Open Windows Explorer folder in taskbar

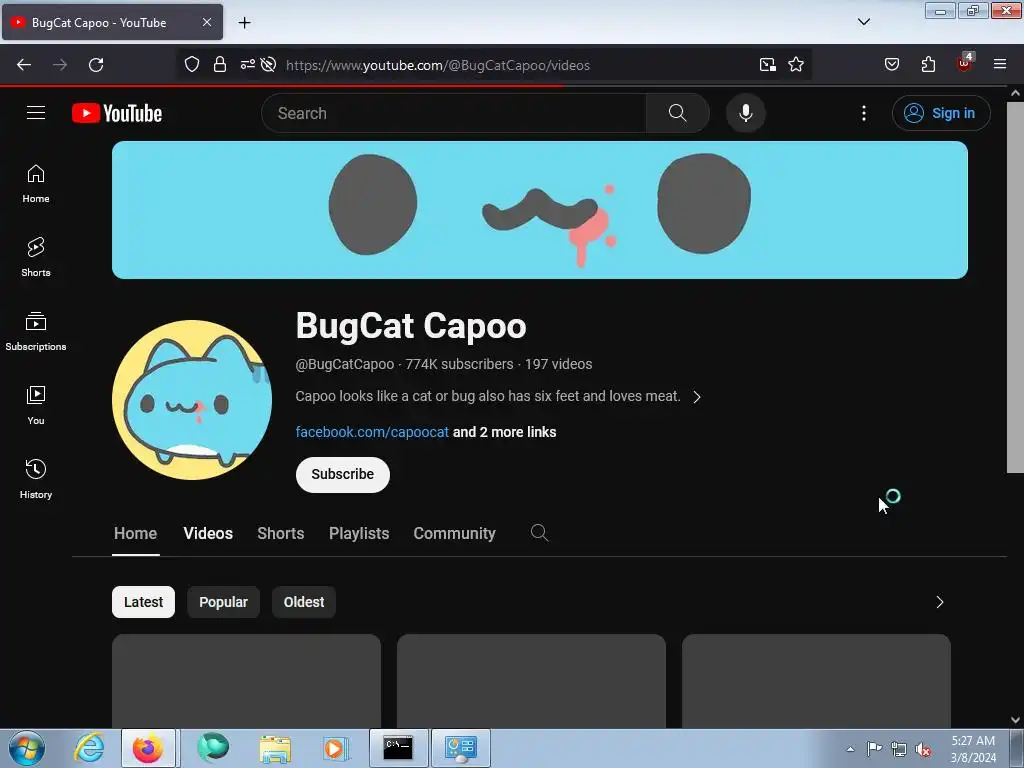point(275,748)
